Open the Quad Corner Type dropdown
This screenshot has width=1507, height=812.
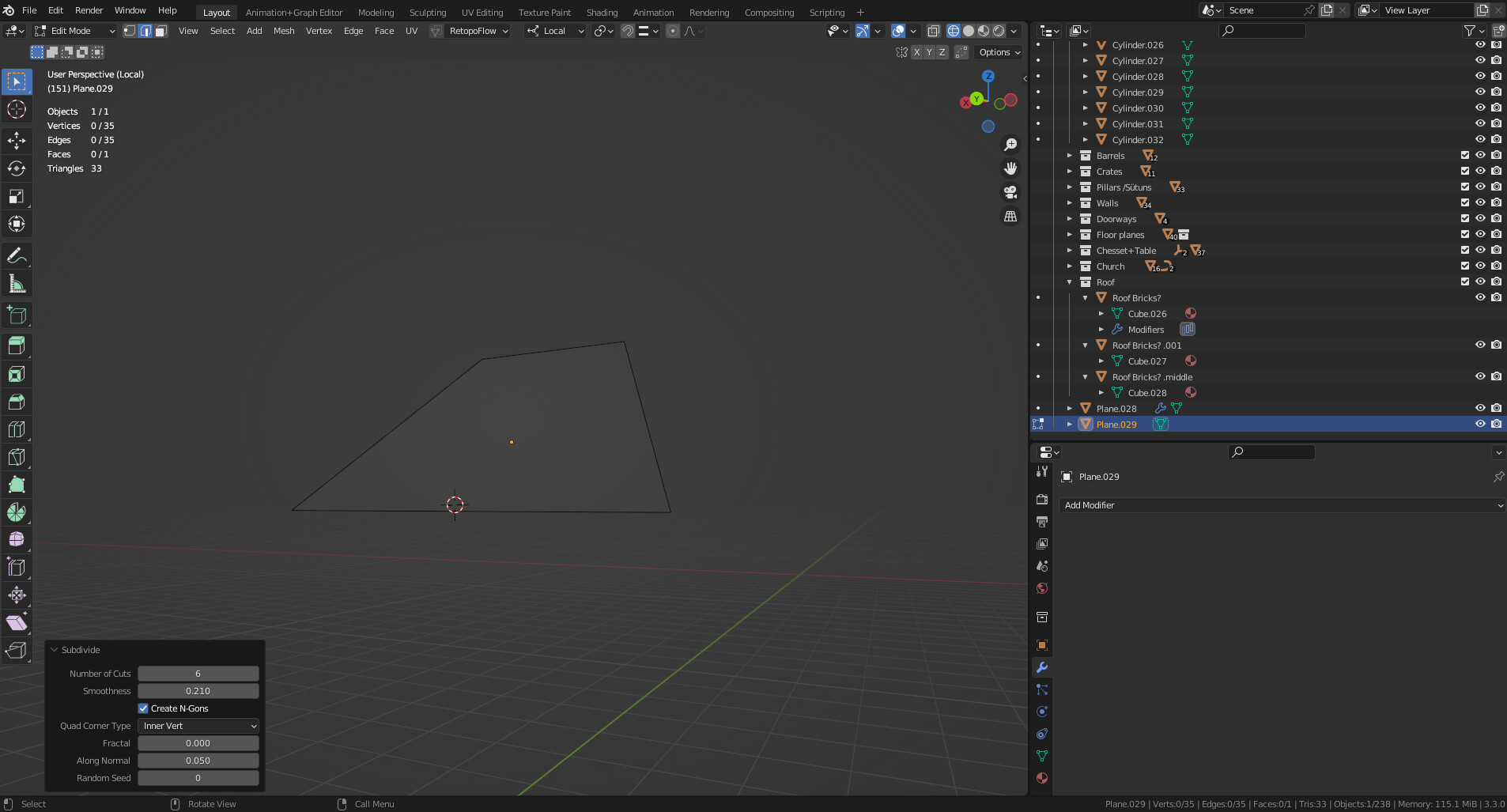(x=197, y=726)
